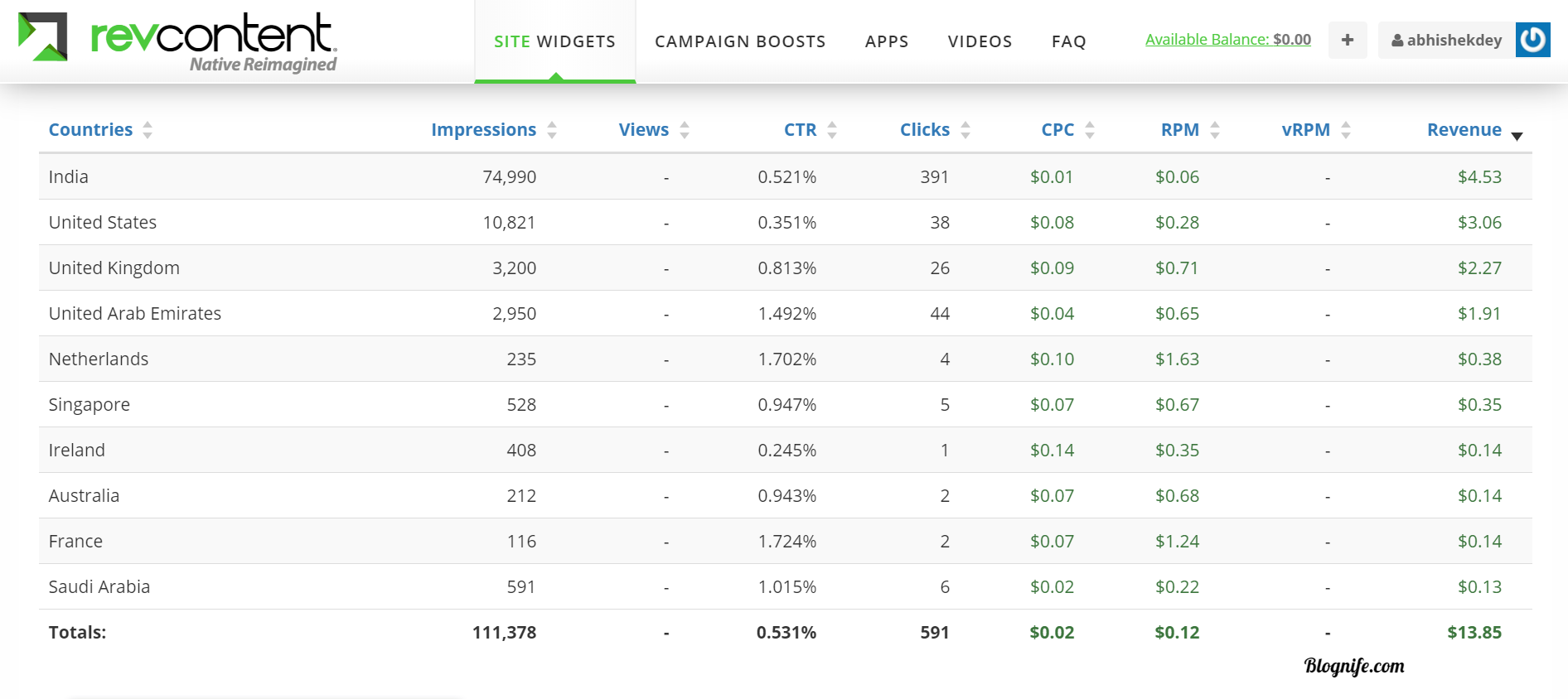Click sort arrows next to Impressions

click(552, 130)
